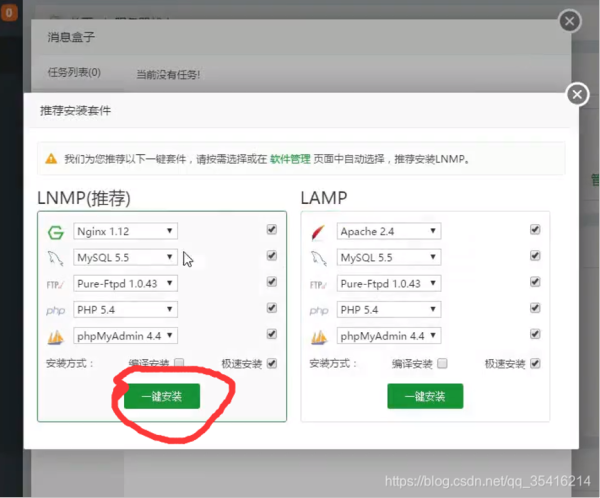
Task: Click 安装方式 label in LNMP panel
Action: click(x=70, y=363)
